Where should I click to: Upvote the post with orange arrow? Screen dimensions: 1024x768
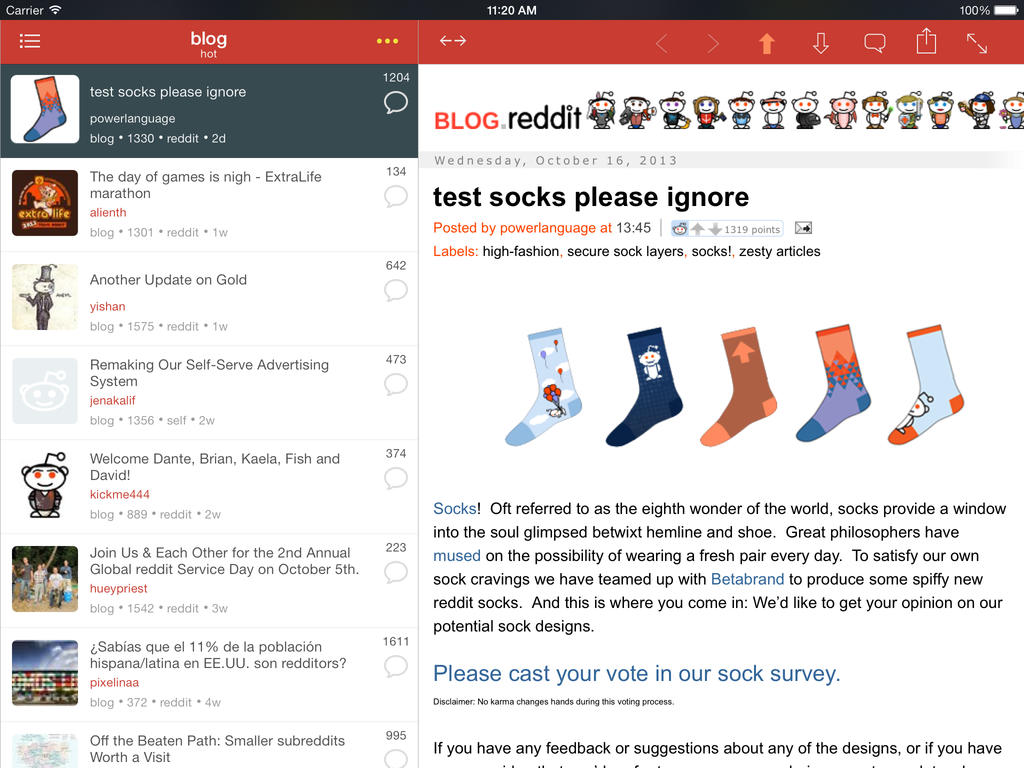pyautogui.click(x=766, y=43)
